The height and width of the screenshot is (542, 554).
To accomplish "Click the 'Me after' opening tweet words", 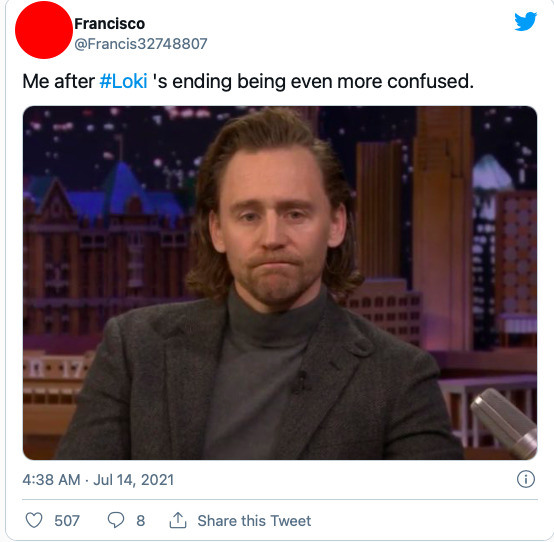I will [59, 81].
